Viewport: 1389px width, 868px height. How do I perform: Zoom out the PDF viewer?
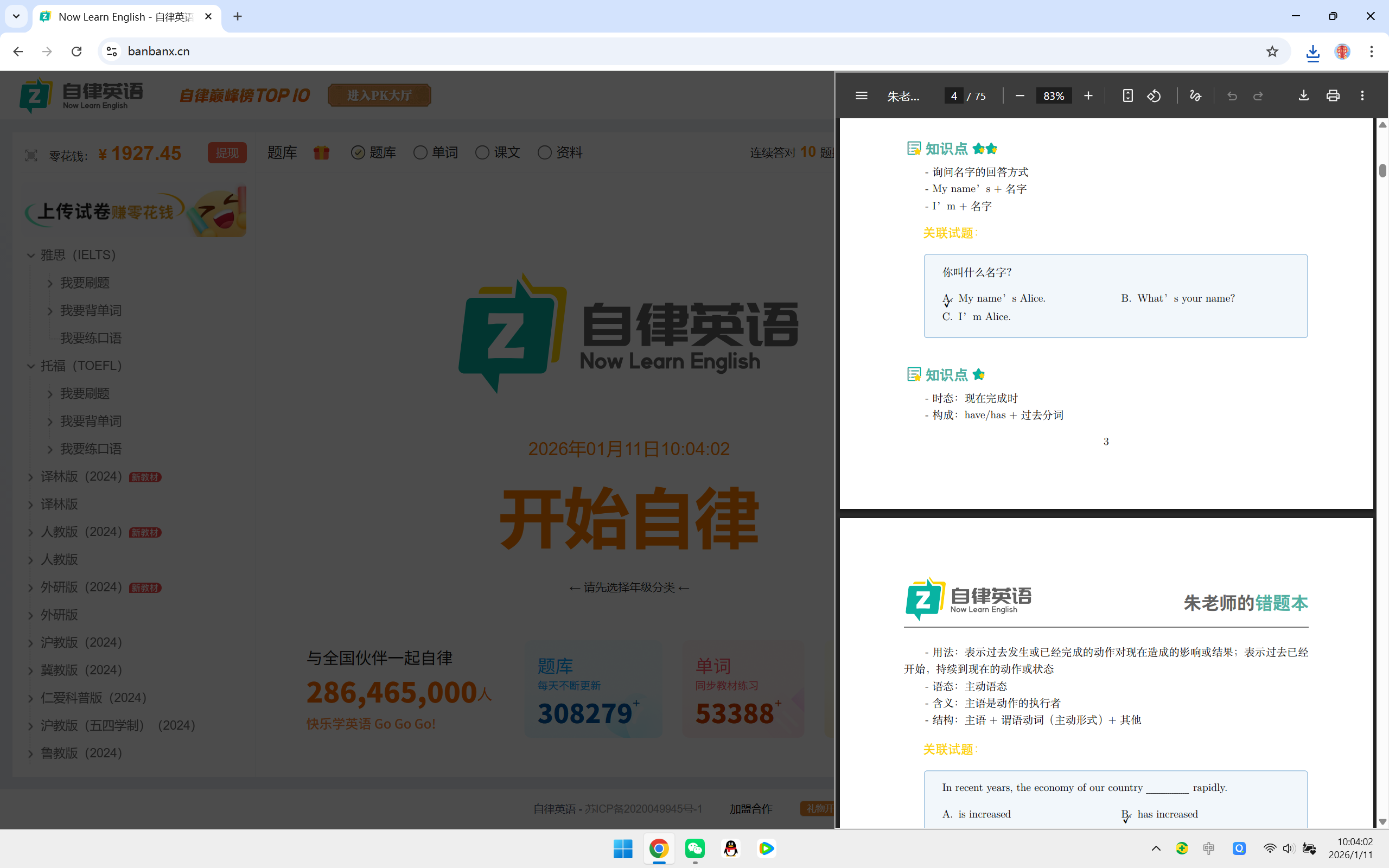point(1020,96)
